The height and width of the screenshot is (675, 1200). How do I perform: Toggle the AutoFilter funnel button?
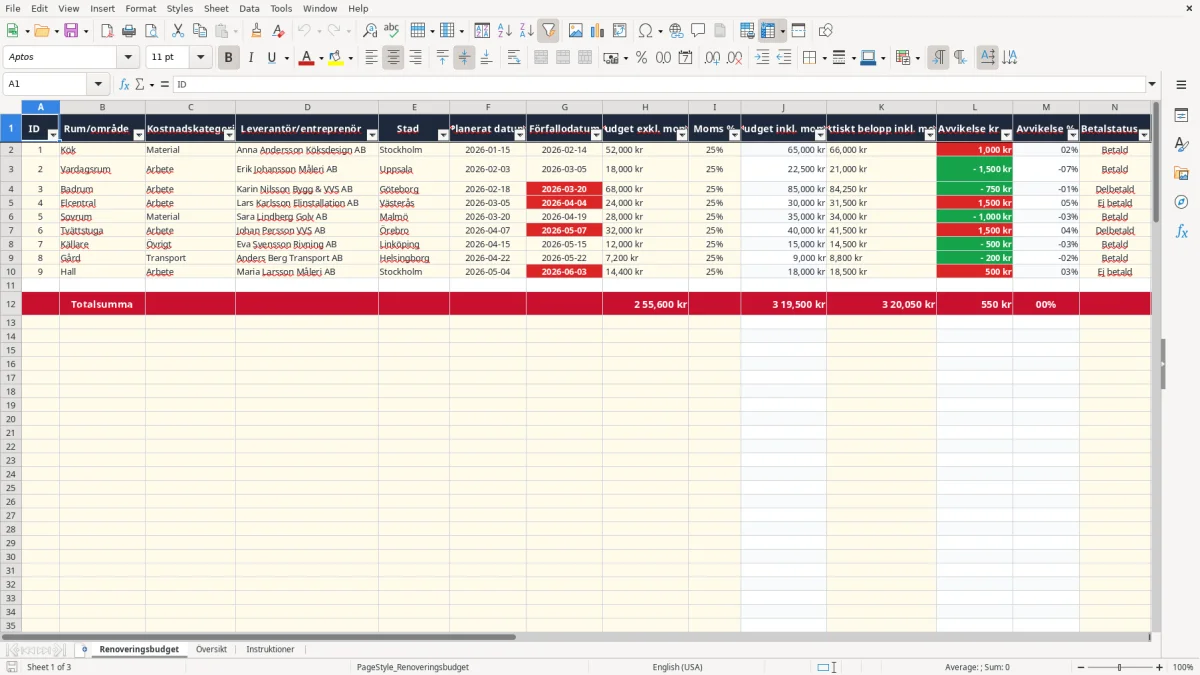pyautogui.click(x=549, y=31)
